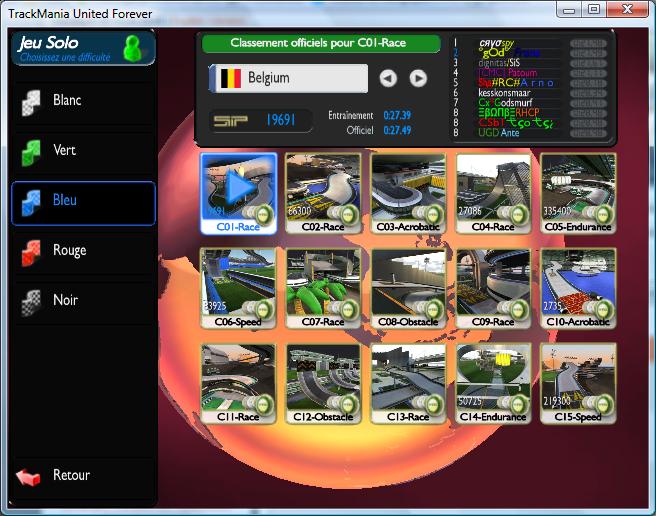The image size is (656, 516).
Task: Click the white Blanc difficulty flag icon
Action: tap(31, 101)
